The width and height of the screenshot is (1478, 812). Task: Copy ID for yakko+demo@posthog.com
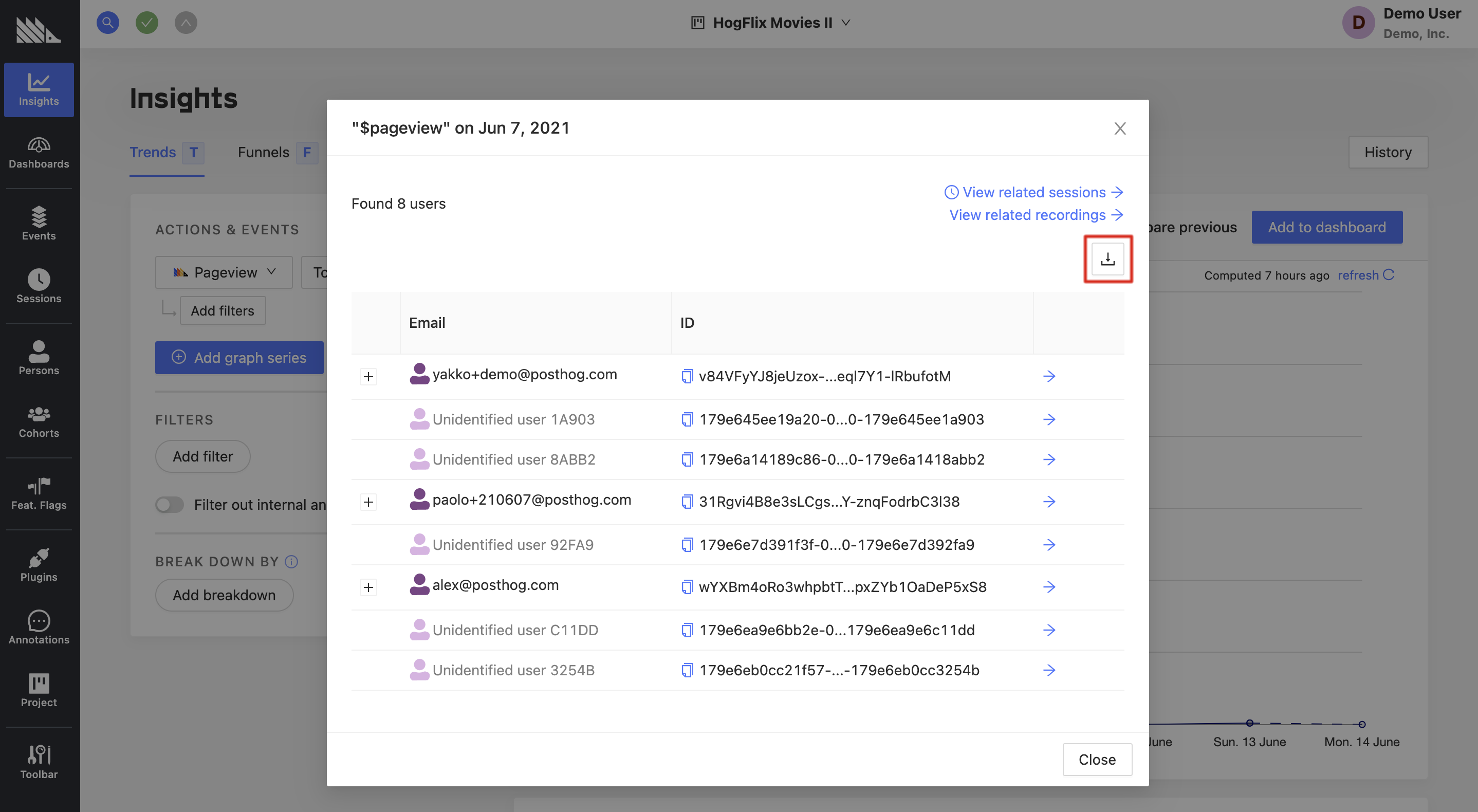coord(687,376)
